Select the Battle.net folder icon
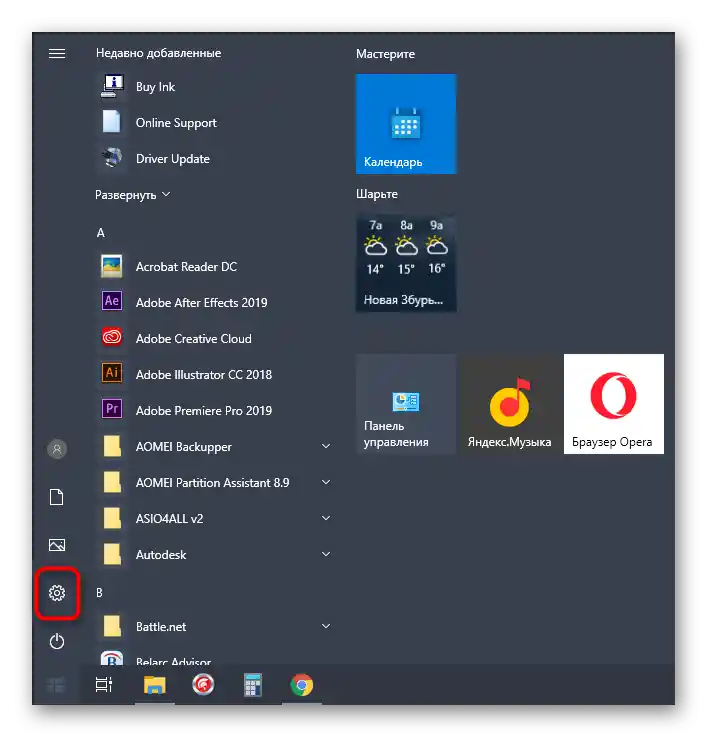The width and height of the screenshot is (707, 737). click(112, 626)
